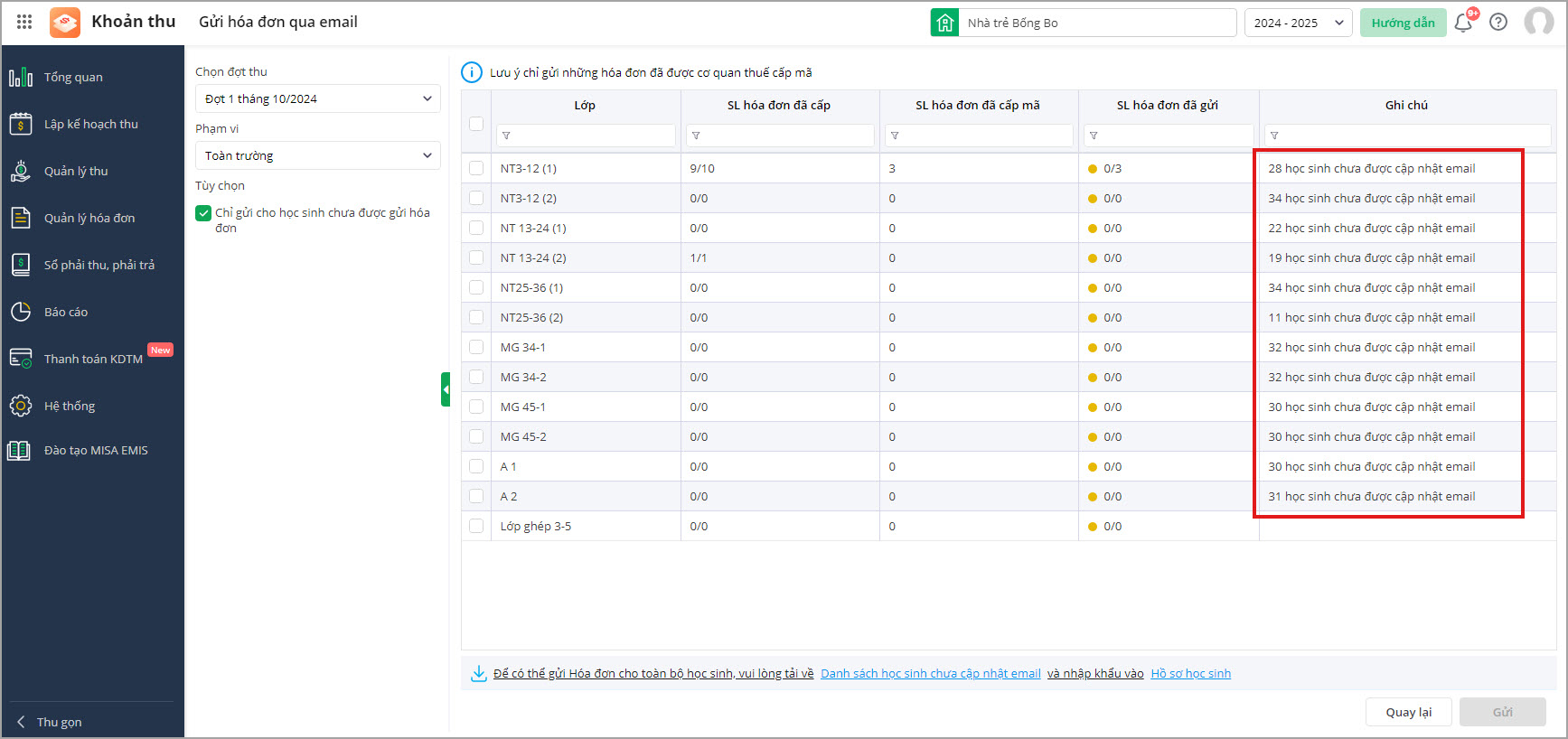Click the Hướng dẫn button
Image resolution: width=1568 pixels, height=739 pixels.
point(1403,23)
